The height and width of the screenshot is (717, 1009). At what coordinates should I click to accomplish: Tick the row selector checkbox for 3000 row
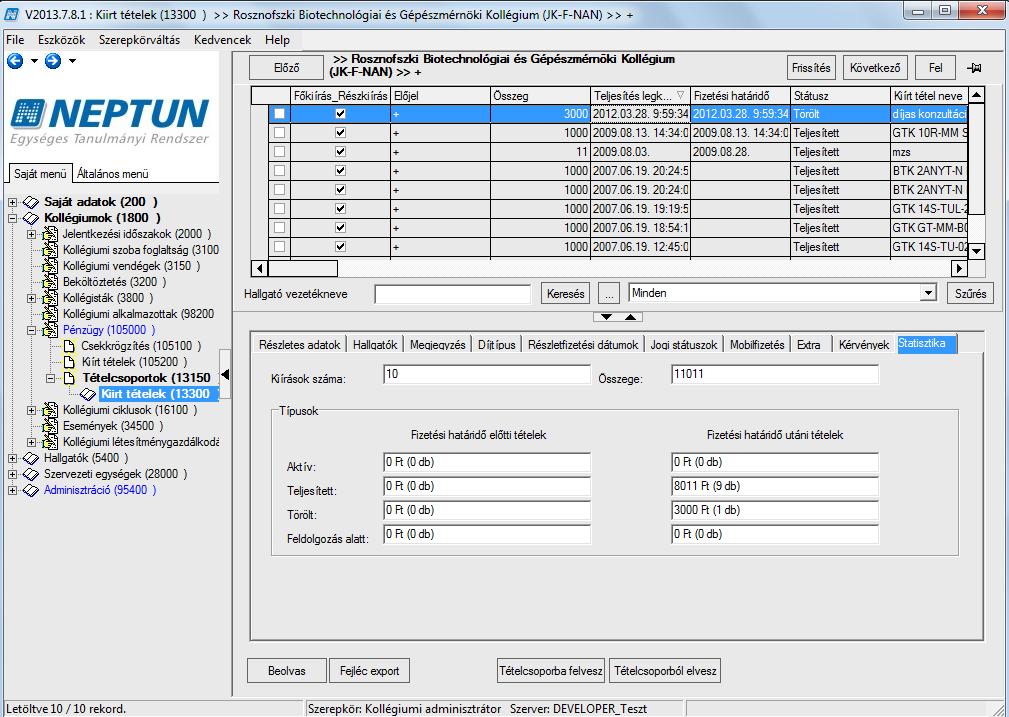pyautogui.click(x=279, y=114)
